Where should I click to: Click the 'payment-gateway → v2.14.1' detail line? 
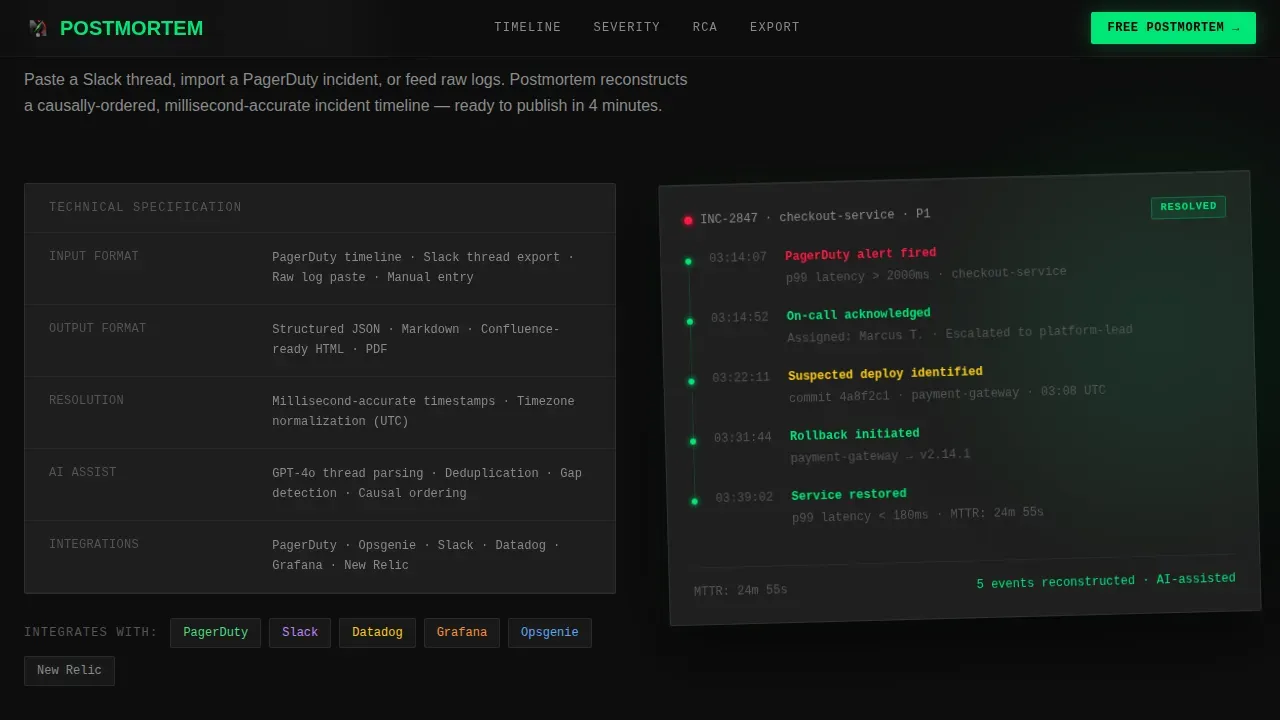click(881, 455)
